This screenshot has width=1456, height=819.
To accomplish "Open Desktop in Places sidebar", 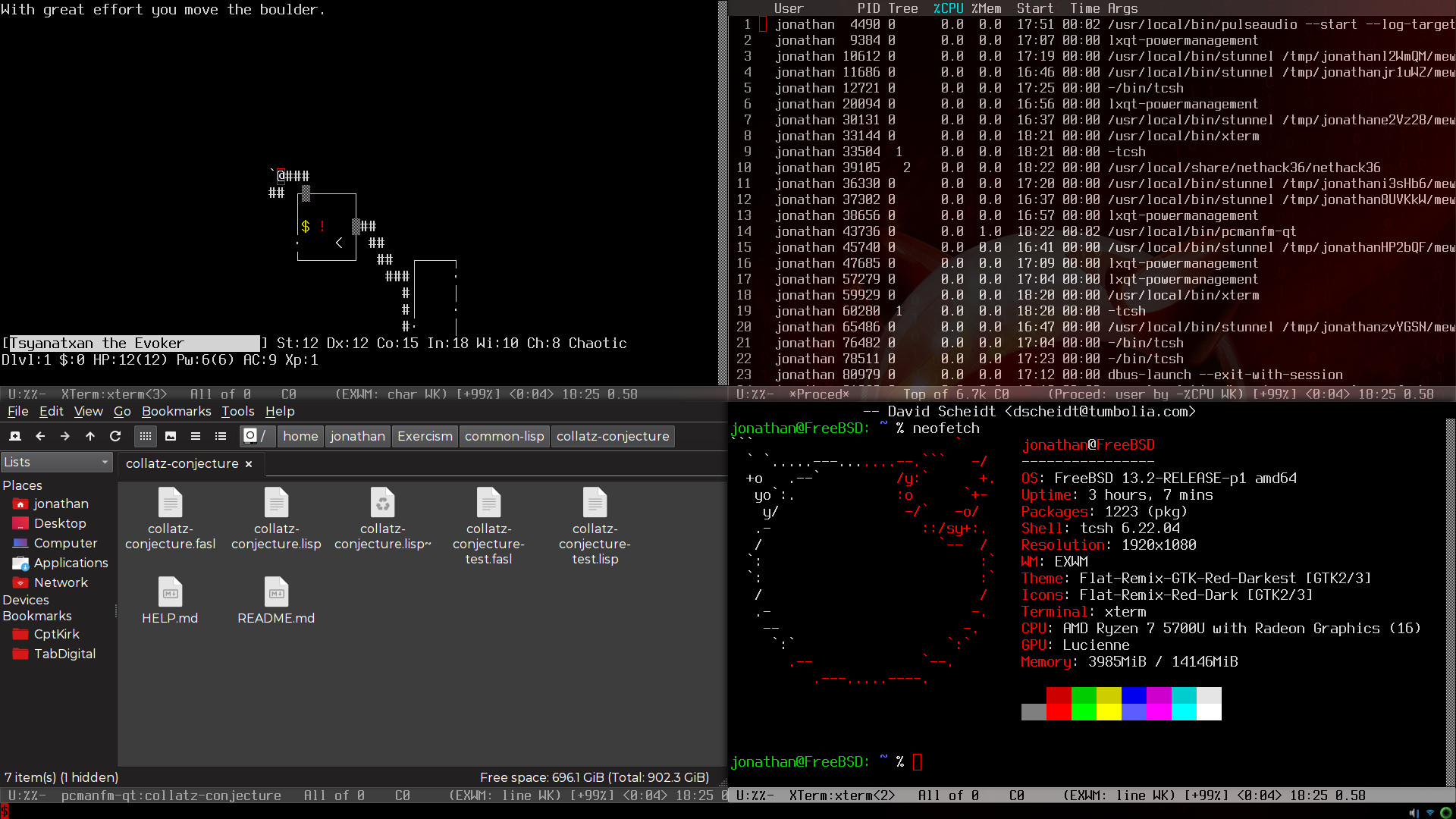I will 49,523.
